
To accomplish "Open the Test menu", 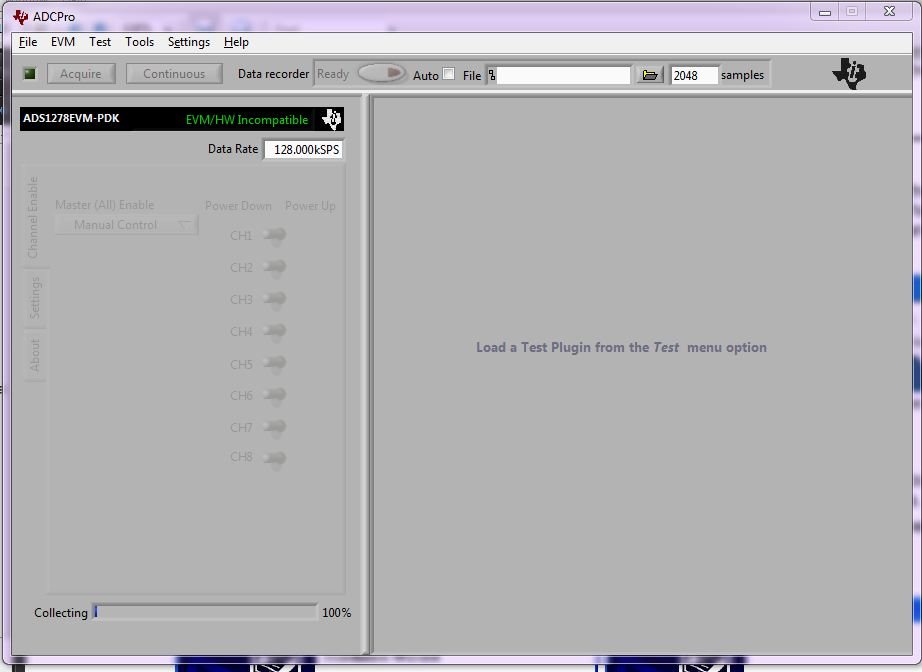I will tap(100, 42).
